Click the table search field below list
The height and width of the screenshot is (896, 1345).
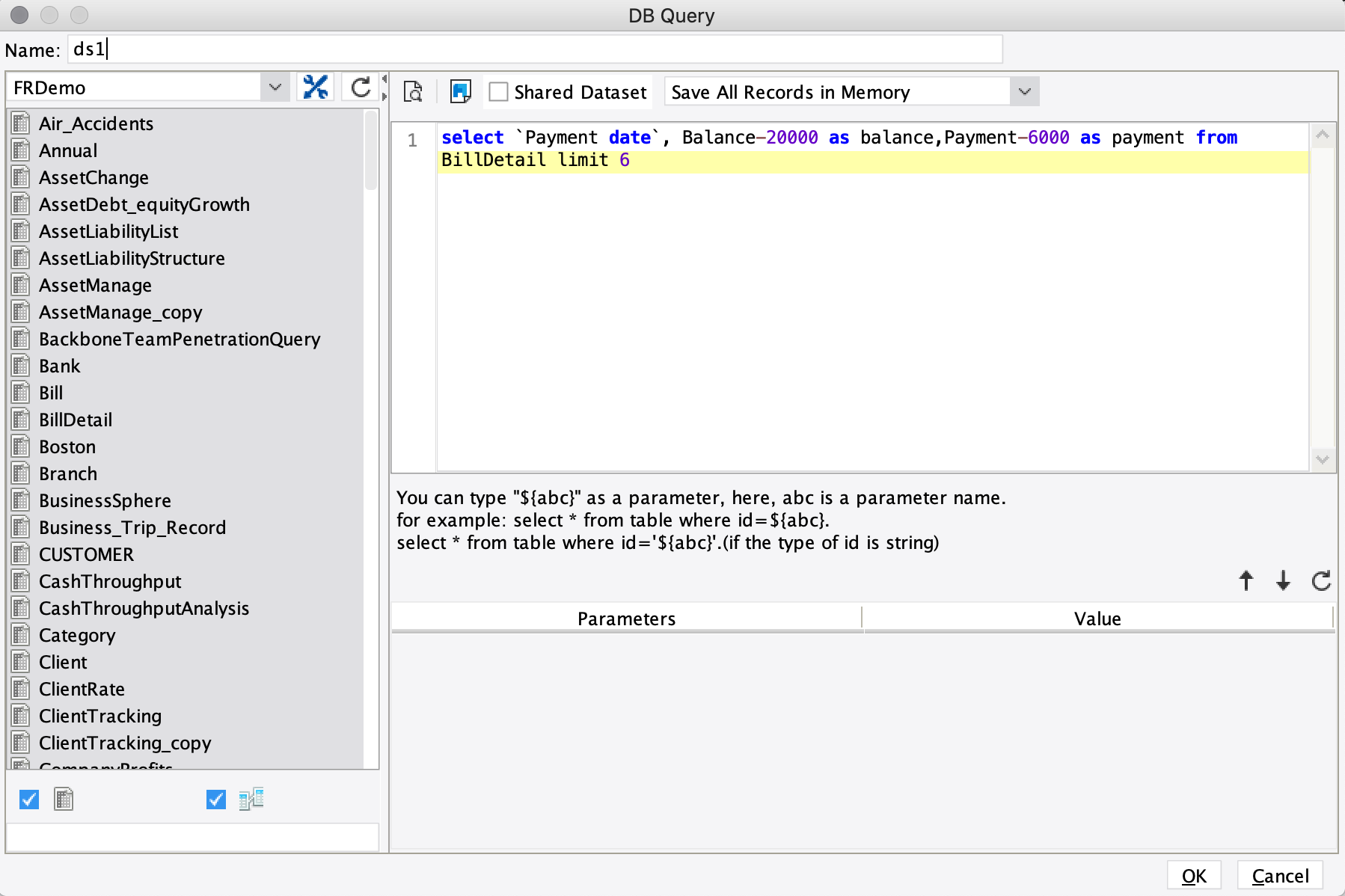coord(192,838)
